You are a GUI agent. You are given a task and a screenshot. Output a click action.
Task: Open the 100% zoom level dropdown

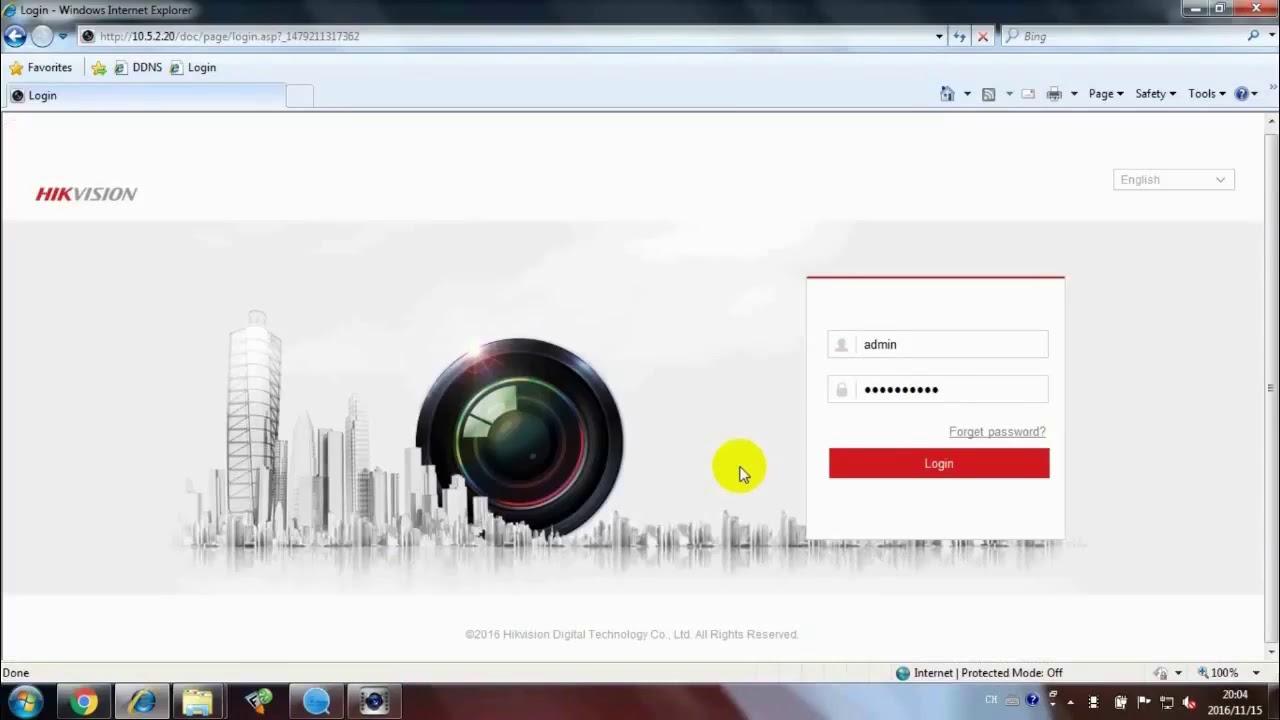click(x=1257, y=673)
